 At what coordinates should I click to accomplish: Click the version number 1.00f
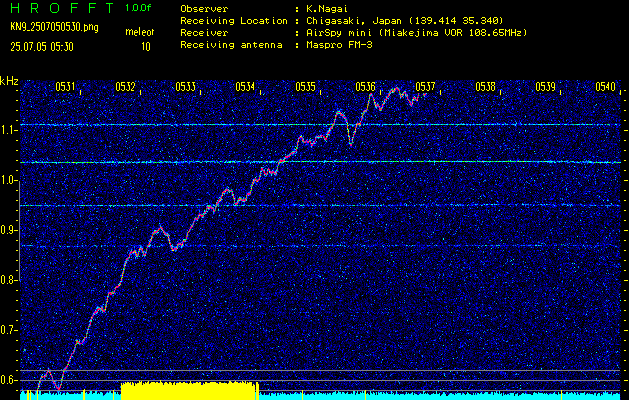coord(138,8)
